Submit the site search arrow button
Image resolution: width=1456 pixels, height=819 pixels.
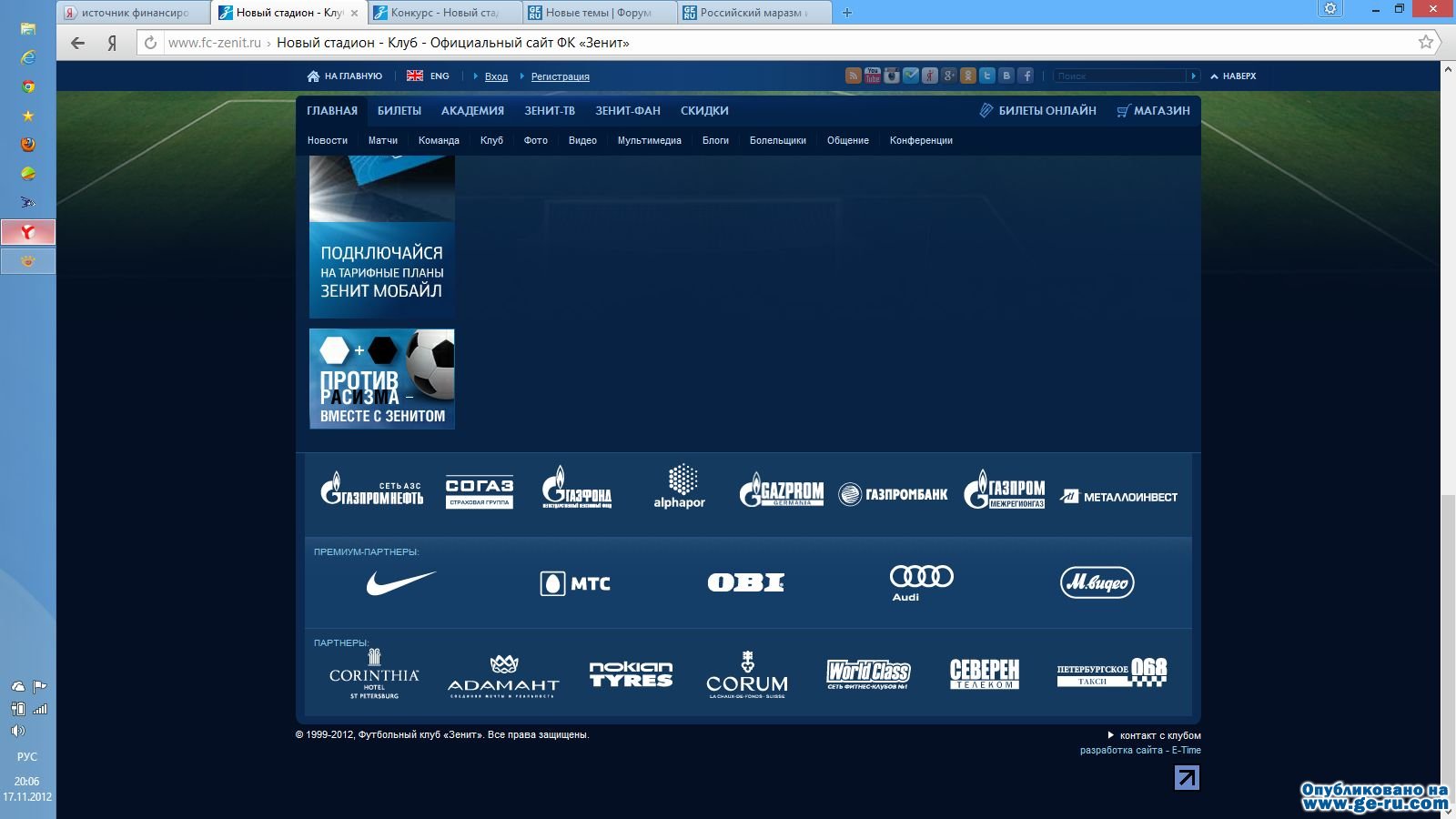1193,76
